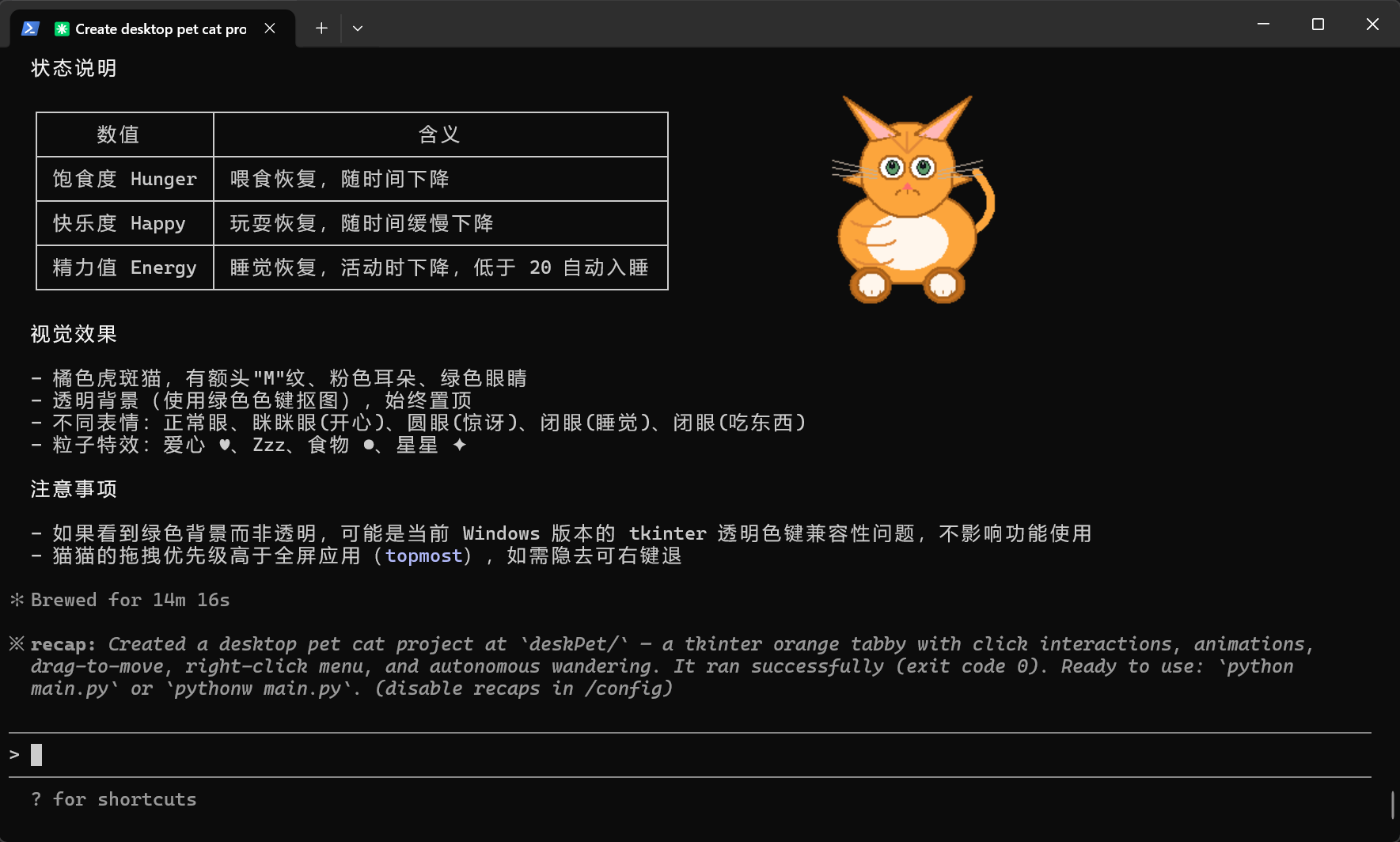
Task: Click the '粒子特效' bullet line
Action: (249, 445)
